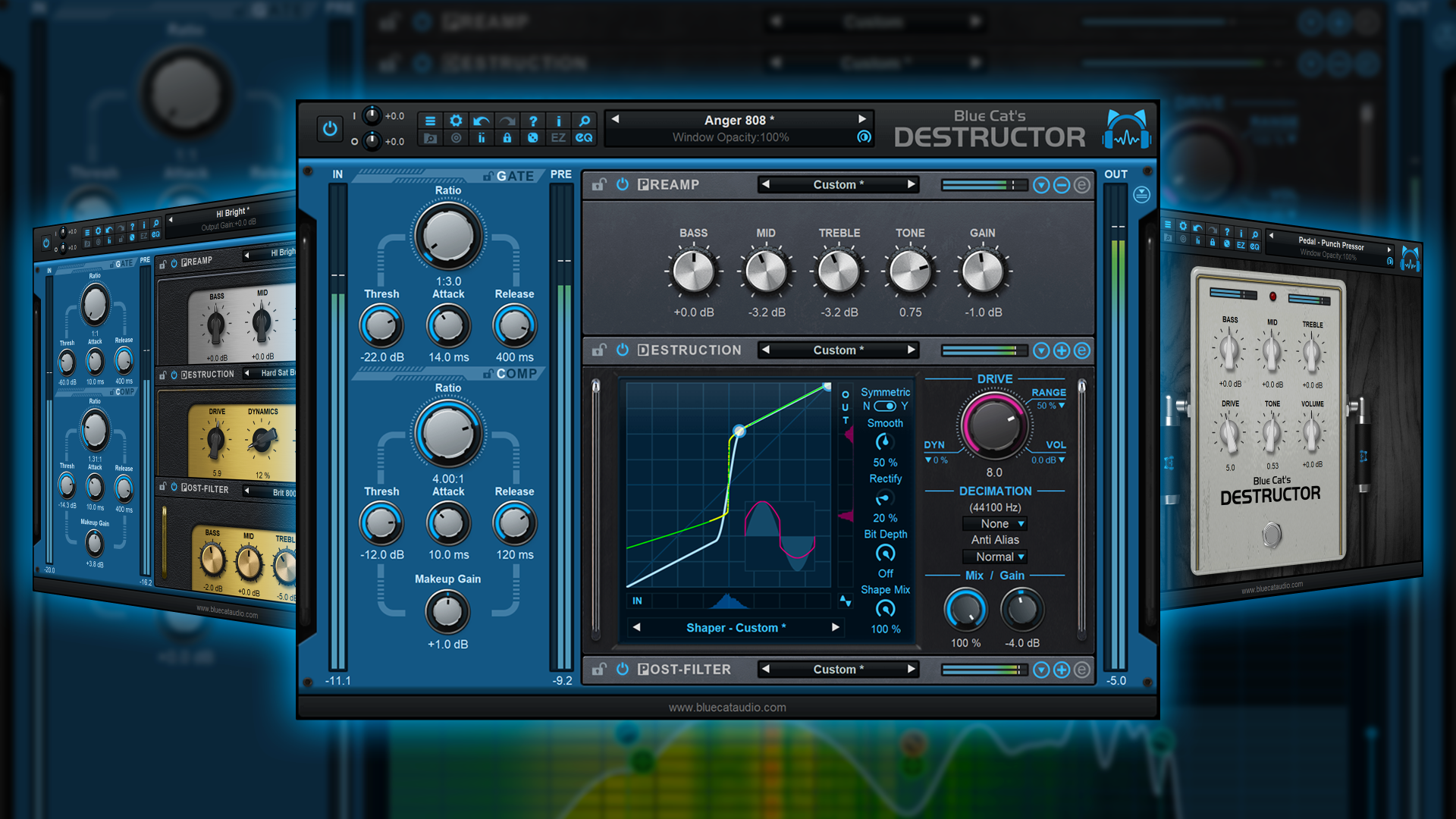
Task: Unlock the padlock on the GATE section
Action: coord(490,175)
